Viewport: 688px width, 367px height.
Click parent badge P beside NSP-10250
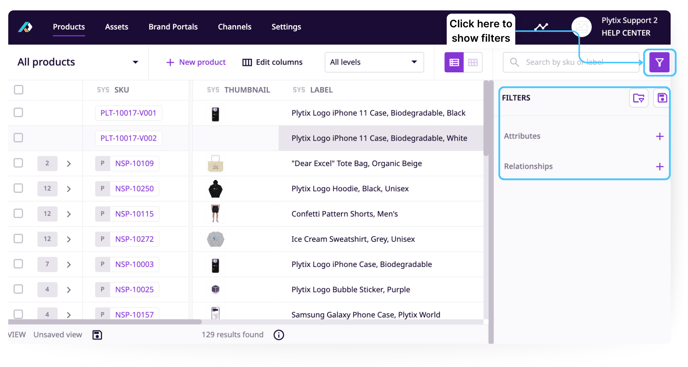click(102, 189)
